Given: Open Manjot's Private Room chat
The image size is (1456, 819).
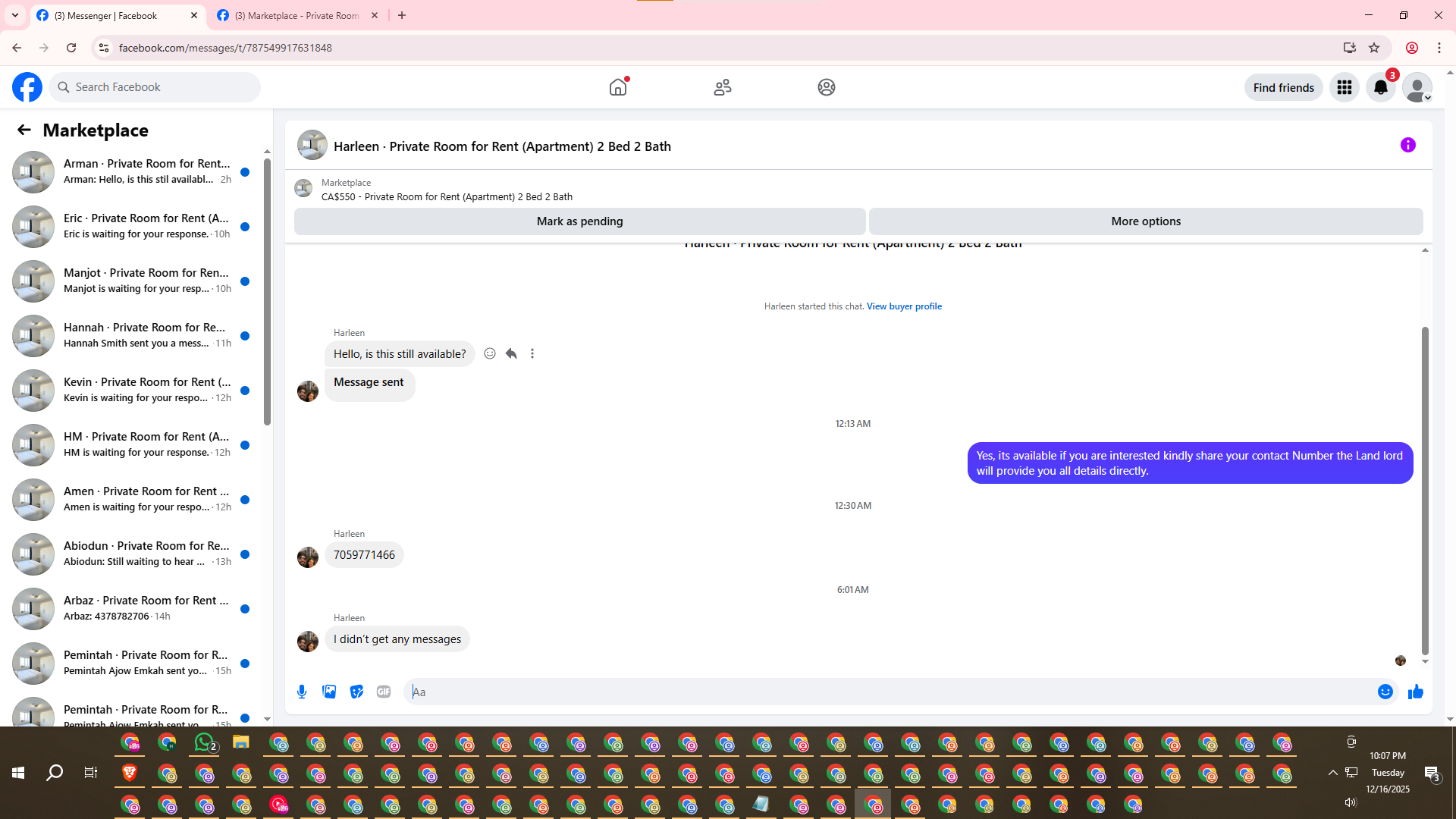Looking at the screenshot, I should click(132, 281).
